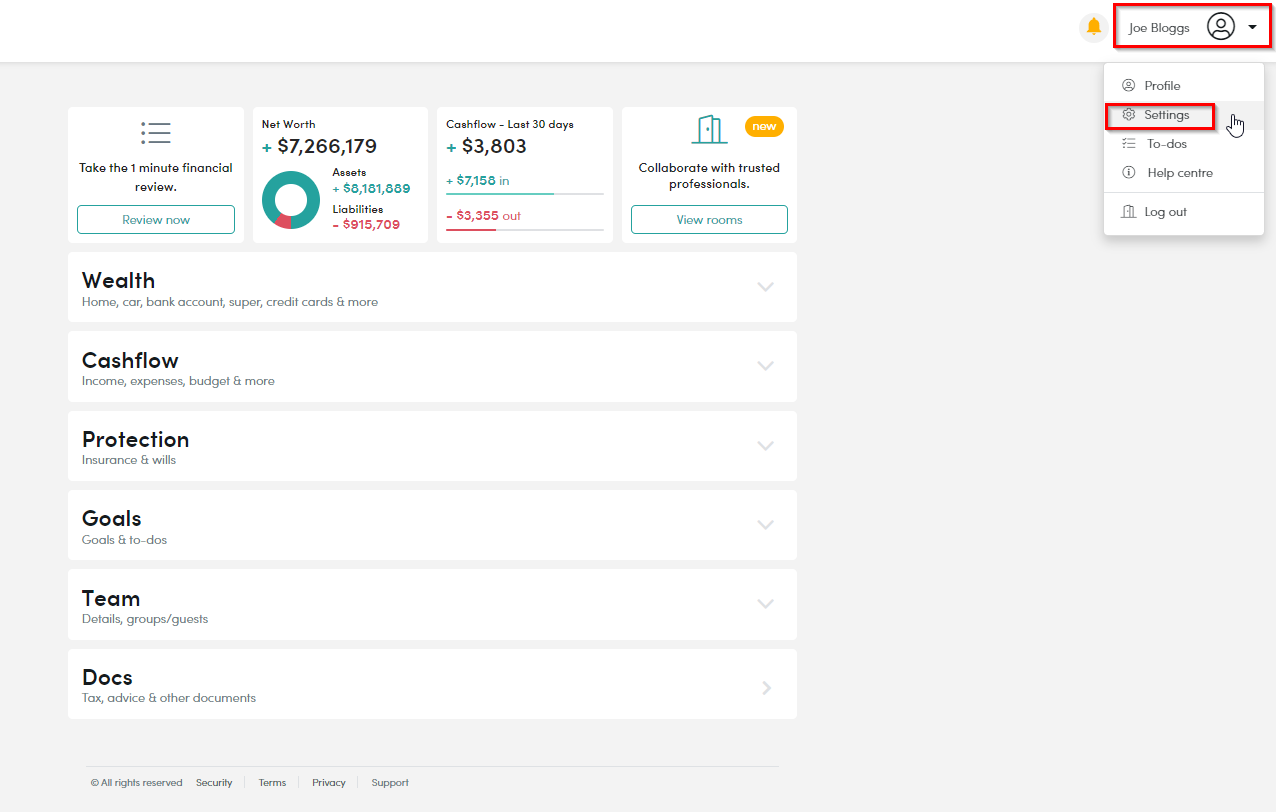This screenshot has width=1276, height=812.
Task: Expand the Protection section chevron
Action: pyautogui.click(x=766, y=446)
